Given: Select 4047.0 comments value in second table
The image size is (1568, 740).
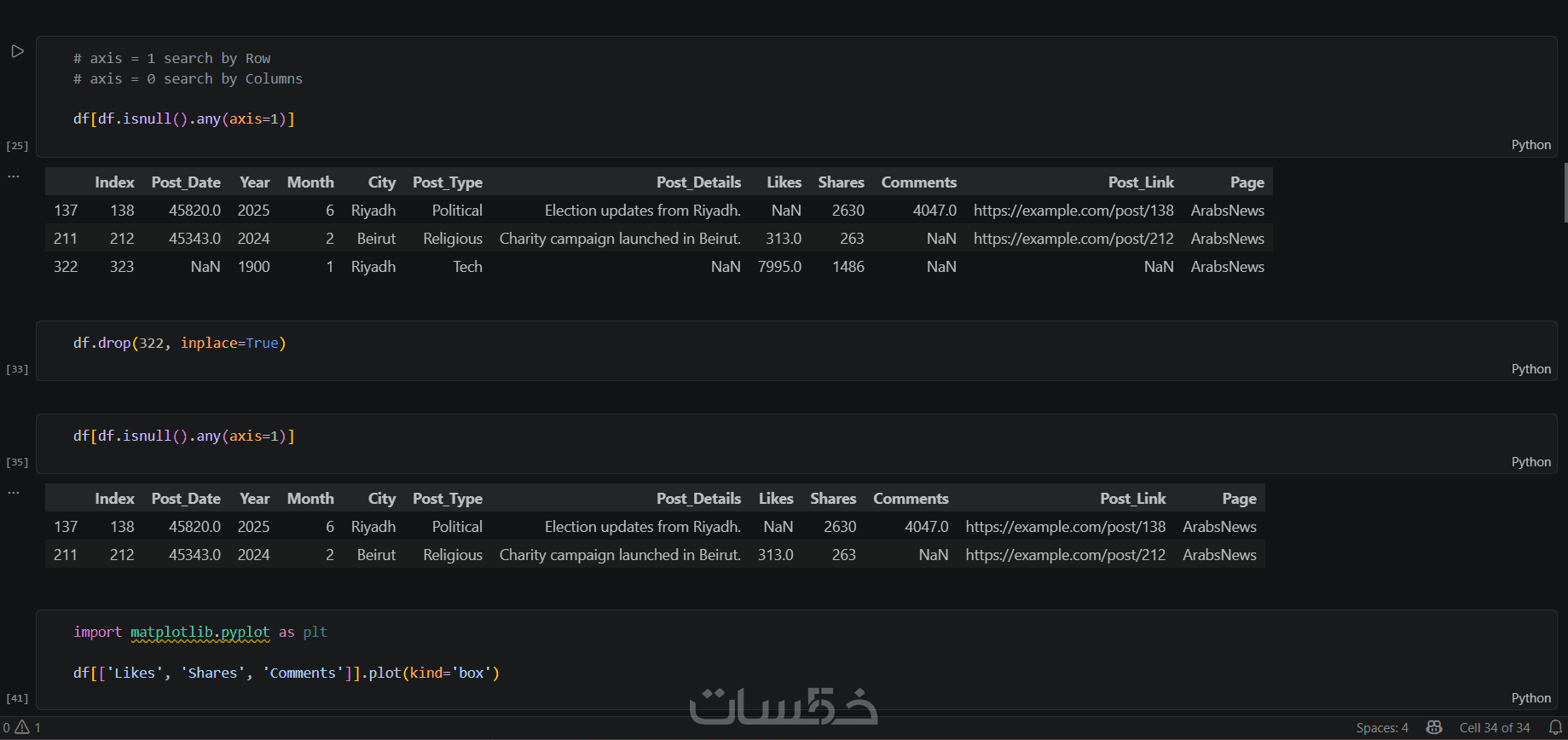Looking at the screenshot, I should (x=927, y=527).
